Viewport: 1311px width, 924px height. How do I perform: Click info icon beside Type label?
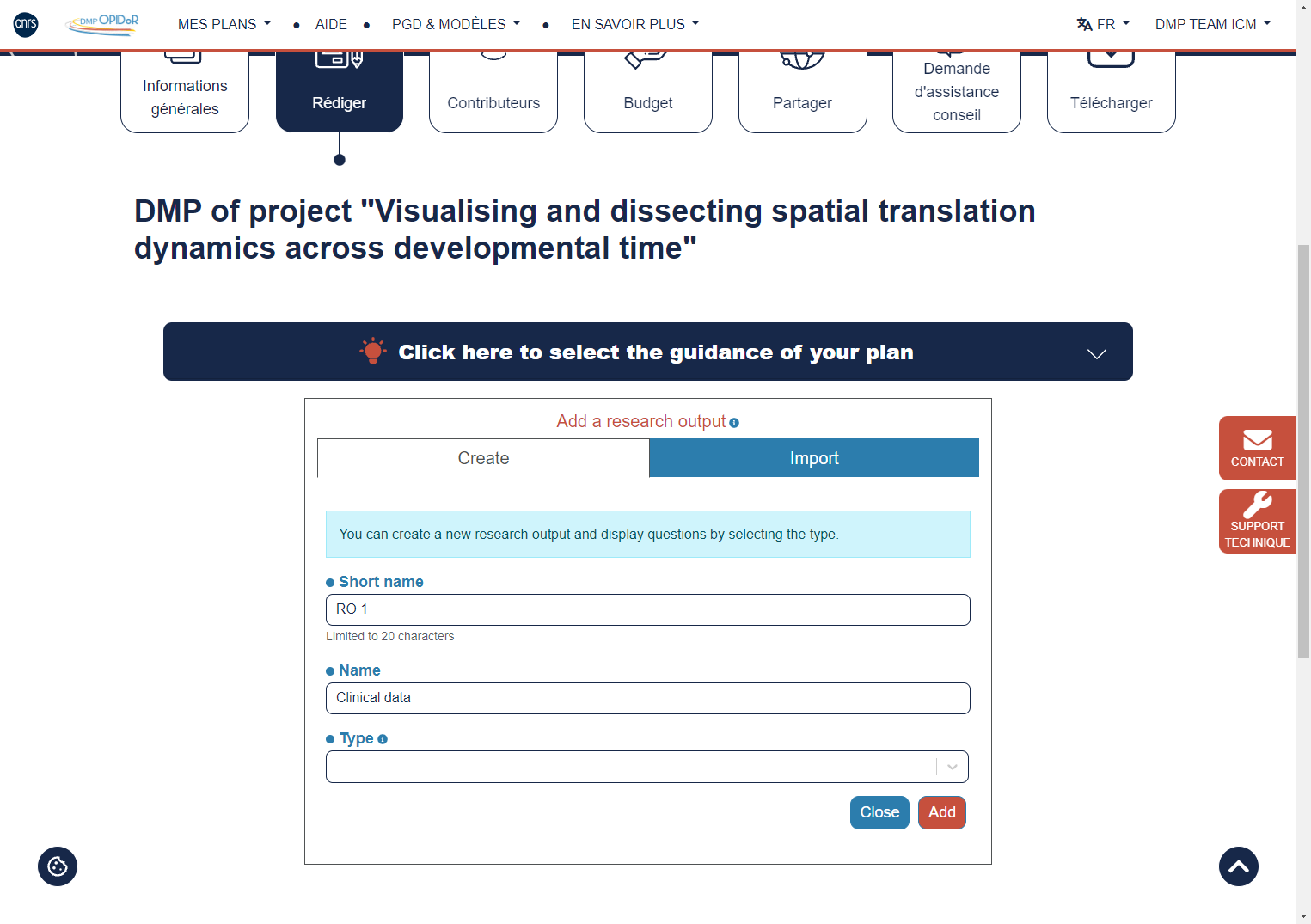(383, 739)
